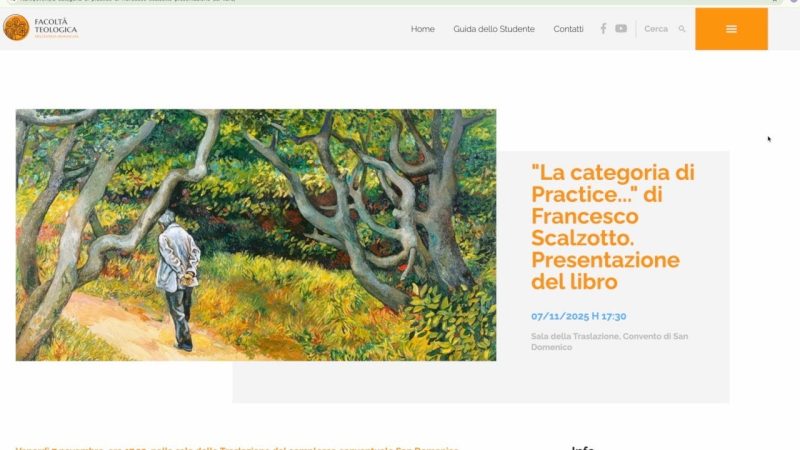Click the event date 07/11/2025 H 17:30
Screen dimensions: 800x450
(579, 316)
